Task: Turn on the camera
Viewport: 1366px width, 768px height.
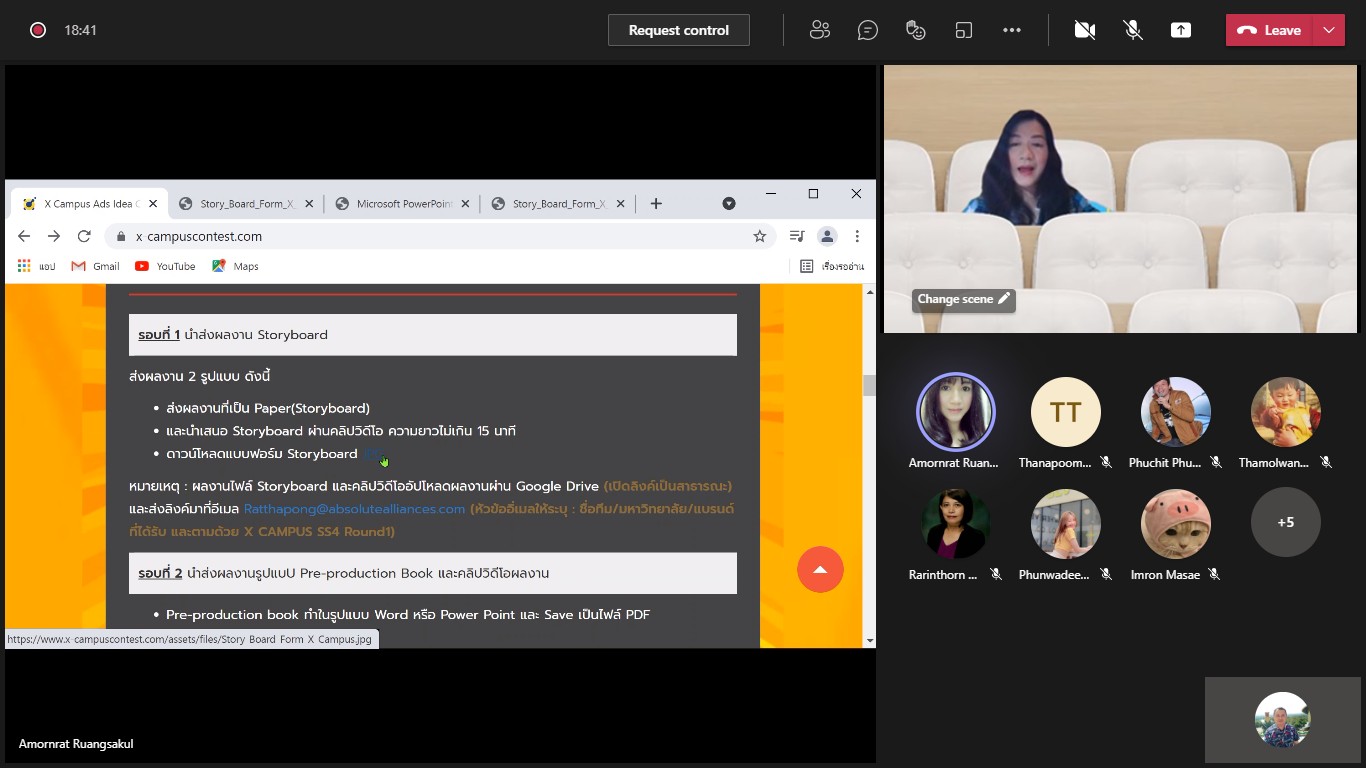Action: pyautogui.click(x=1085, y=30)
